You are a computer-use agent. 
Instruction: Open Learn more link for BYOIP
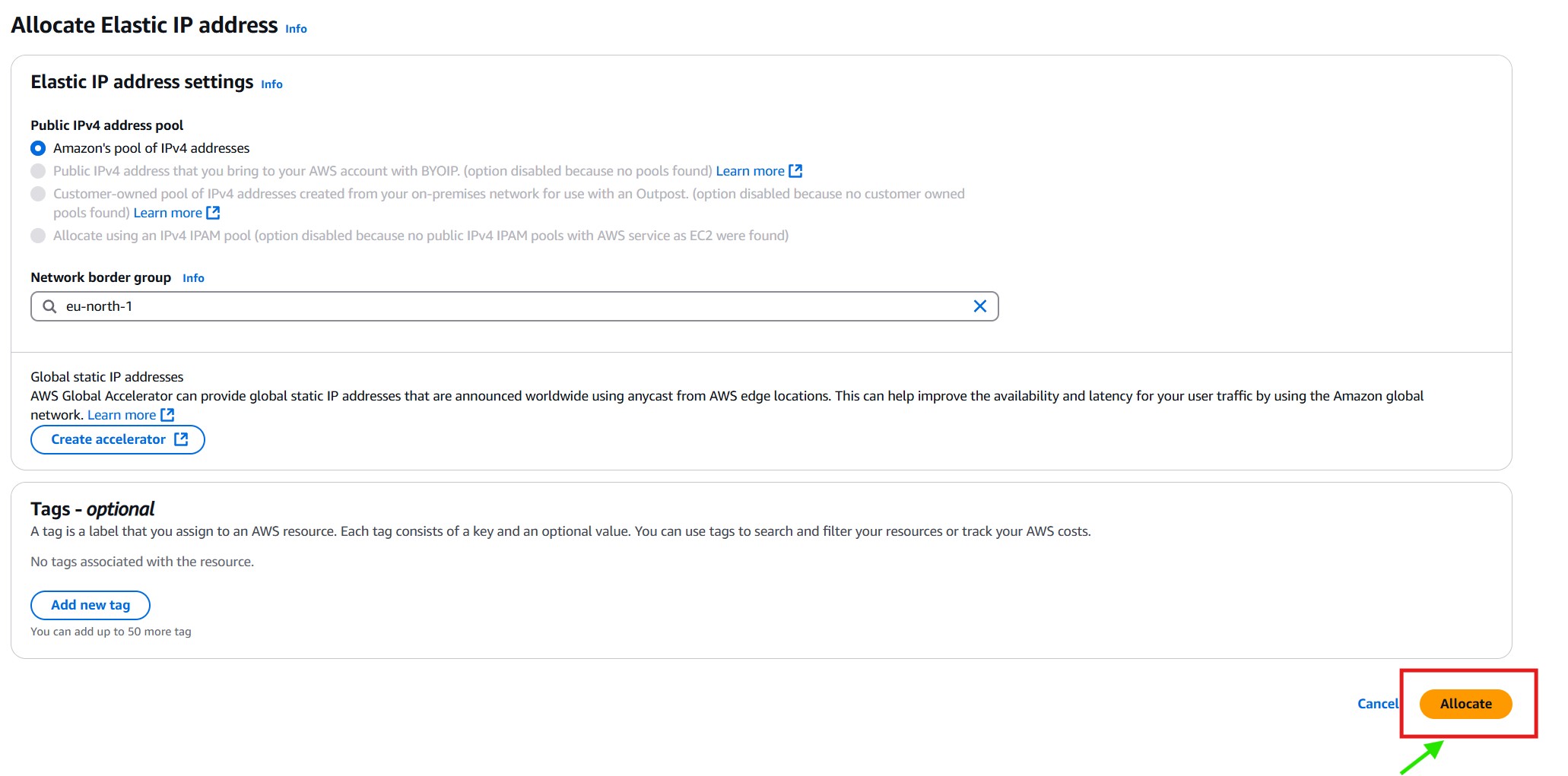point(750,171)
